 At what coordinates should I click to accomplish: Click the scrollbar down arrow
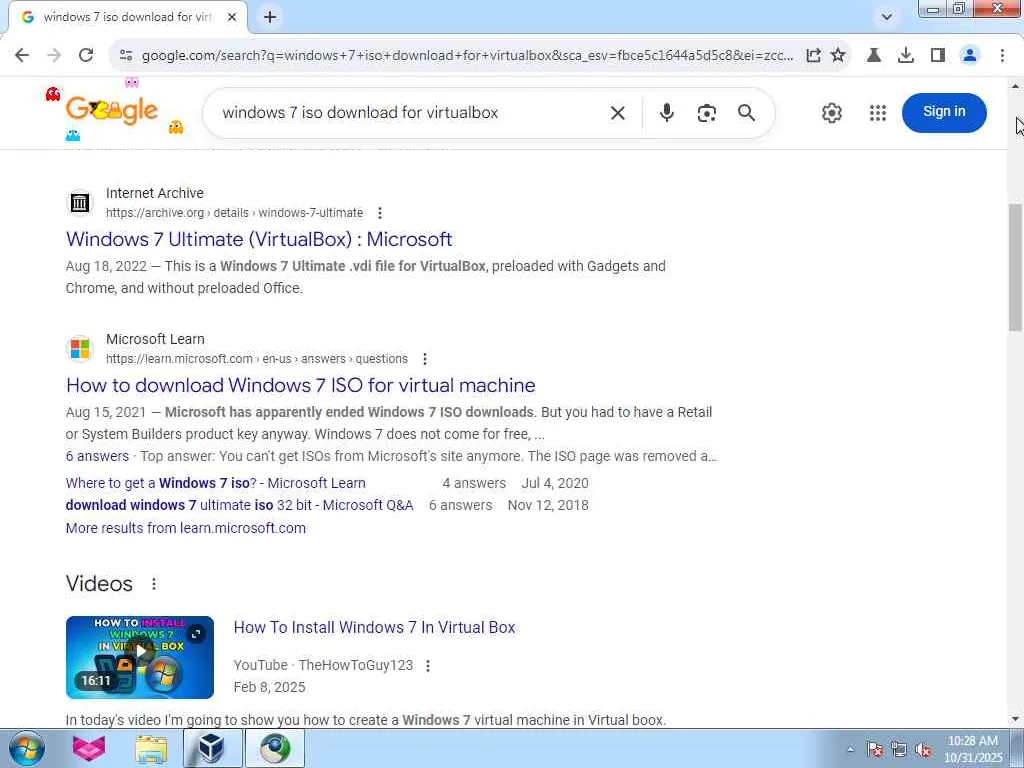pos(1016,720)
